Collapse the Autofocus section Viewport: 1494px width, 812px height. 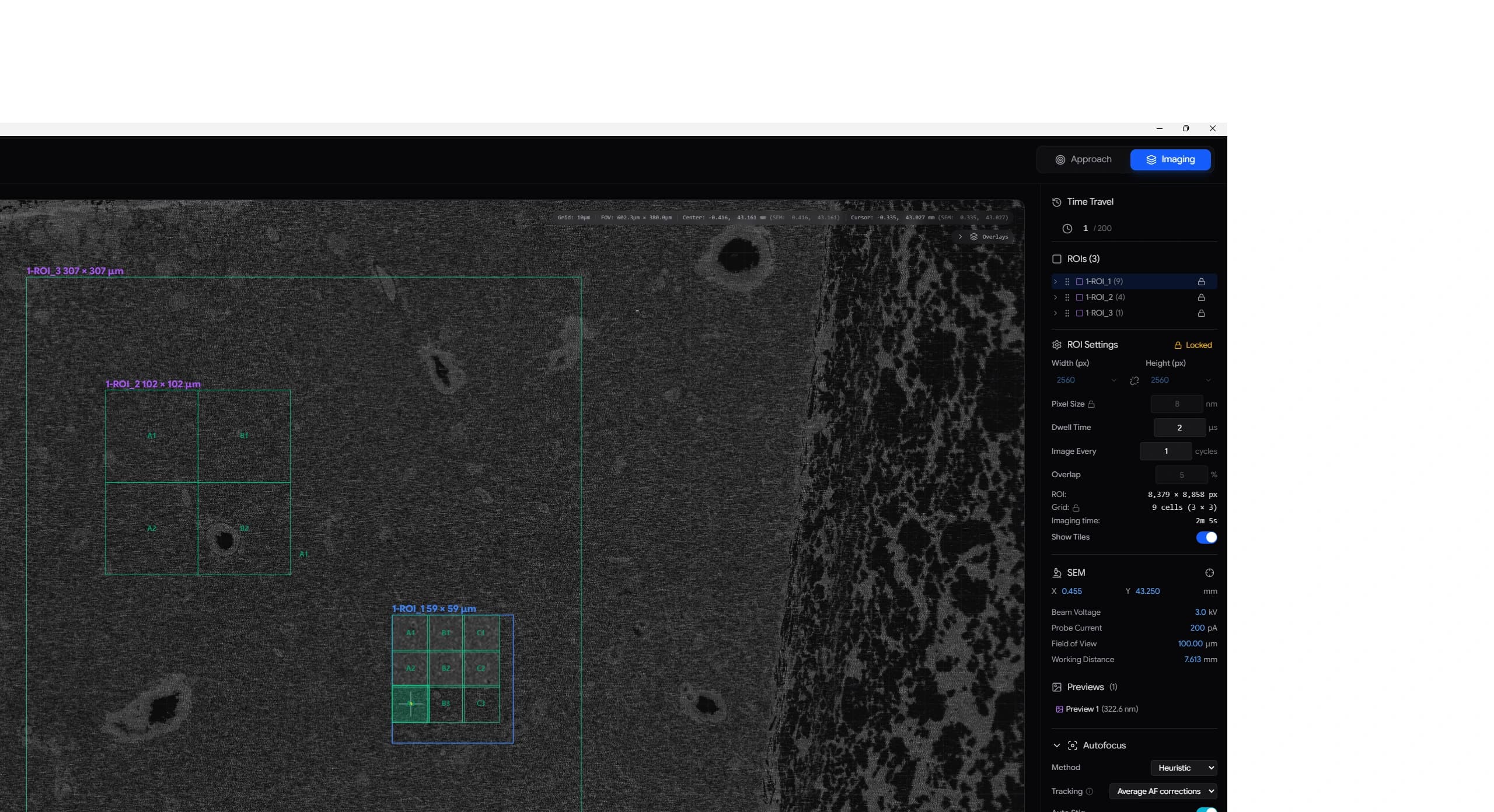[1056, 745]
